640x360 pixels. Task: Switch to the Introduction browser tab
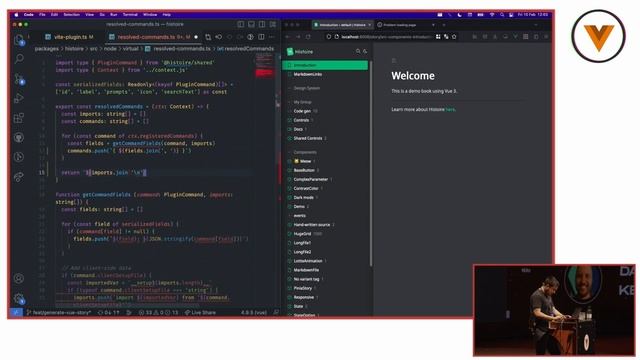[x=342, y=25]
